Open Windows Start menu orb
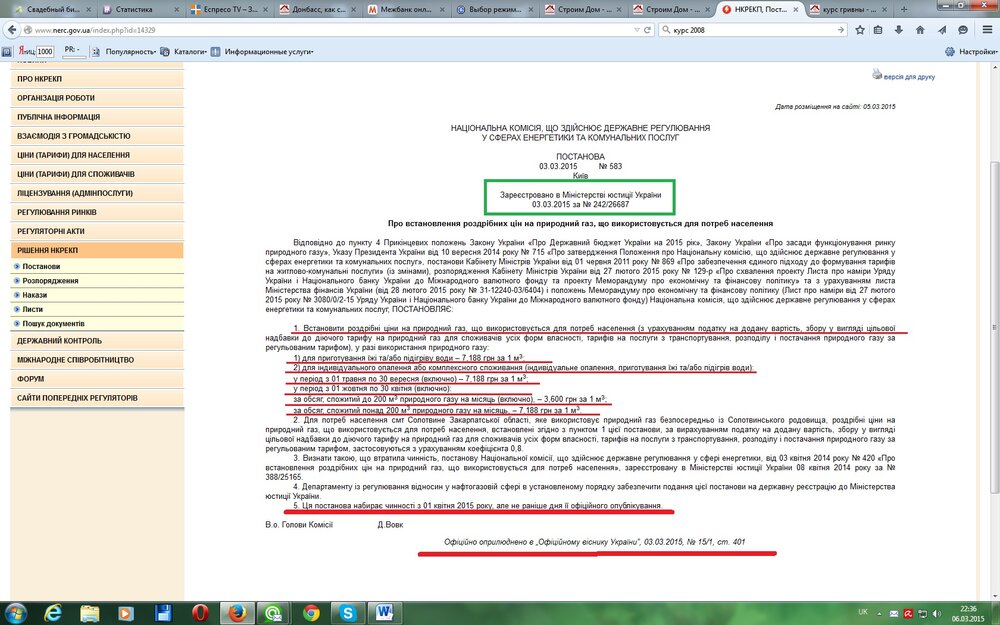The height and width of the screenshot is (625, 1000). pos(15,613)
